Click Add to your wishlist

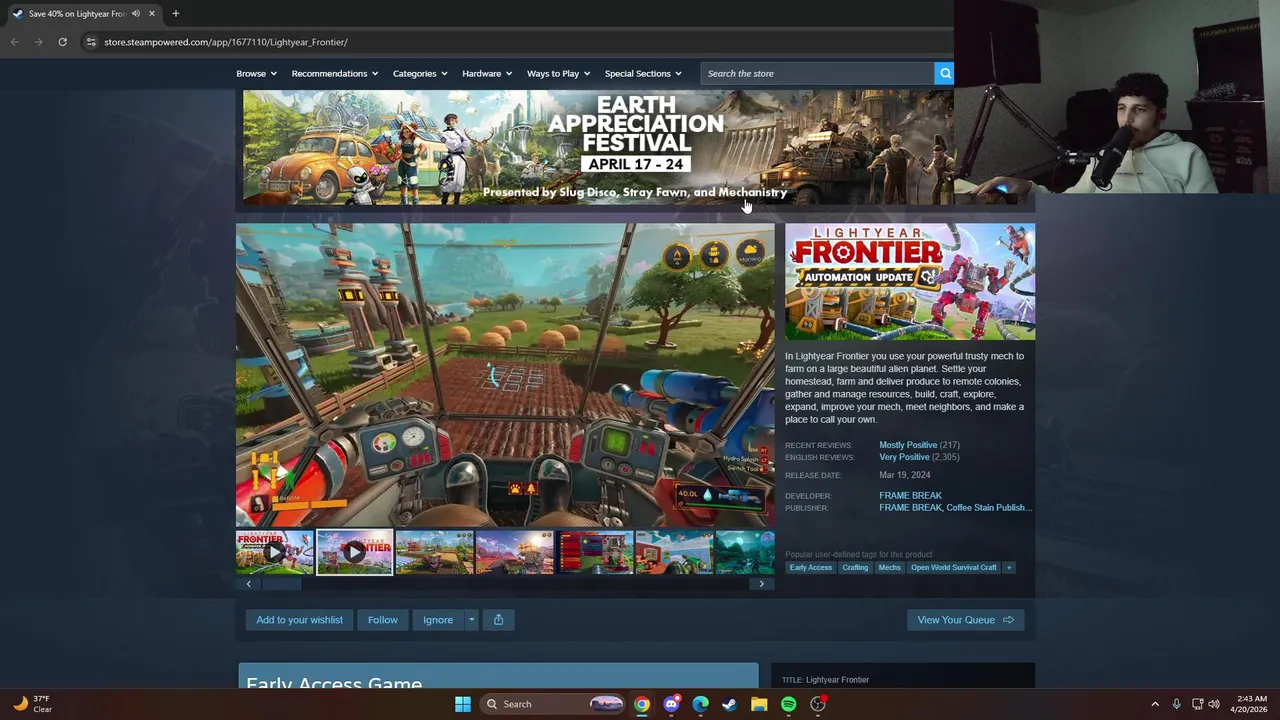pos(299,620)
